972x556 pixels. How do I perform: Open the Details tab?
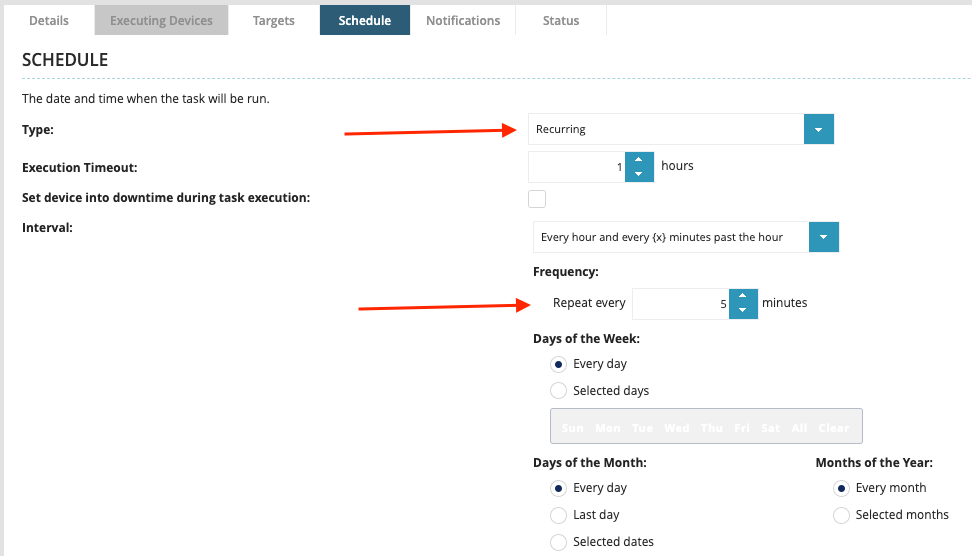49,21
